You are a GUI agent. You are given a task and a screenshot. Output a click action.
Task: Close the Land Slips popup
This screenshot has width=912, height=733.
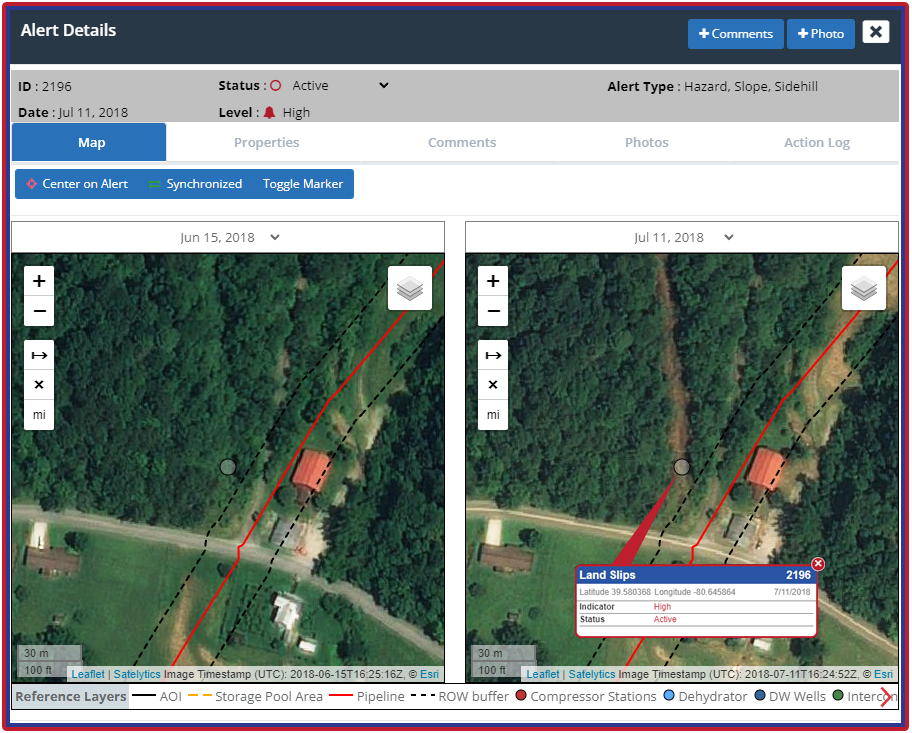[x=818, y=564]
